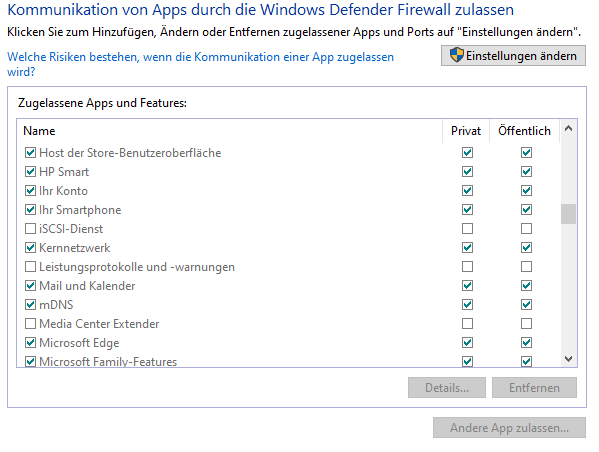Click the list scroll up arrow
This screenshot has height=452, width=599.
(x=568, y=129)
